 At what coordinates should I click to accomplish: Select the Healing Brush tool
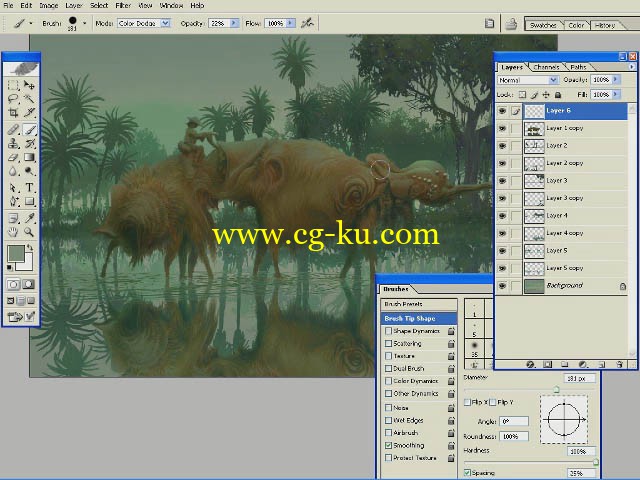point(13,130)
